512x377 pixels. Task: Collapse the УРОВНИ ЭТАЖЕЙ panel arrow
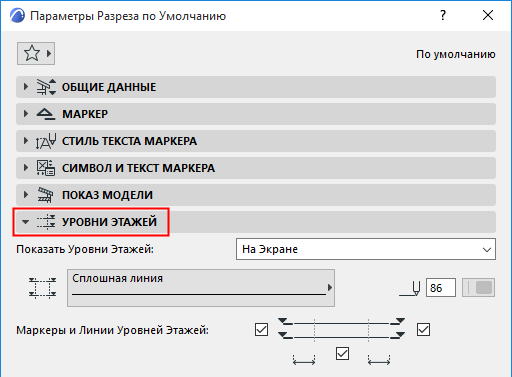pyautogui.click(x=25, y=222)
